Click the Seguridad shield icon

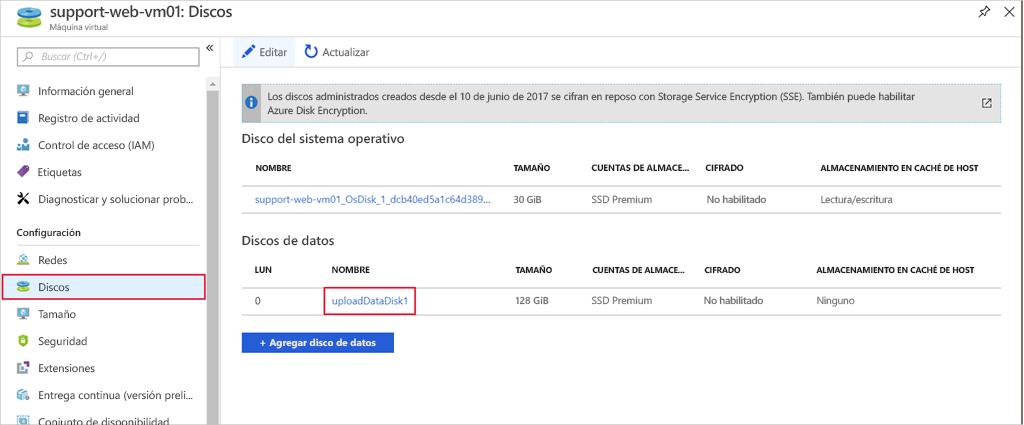23,341
